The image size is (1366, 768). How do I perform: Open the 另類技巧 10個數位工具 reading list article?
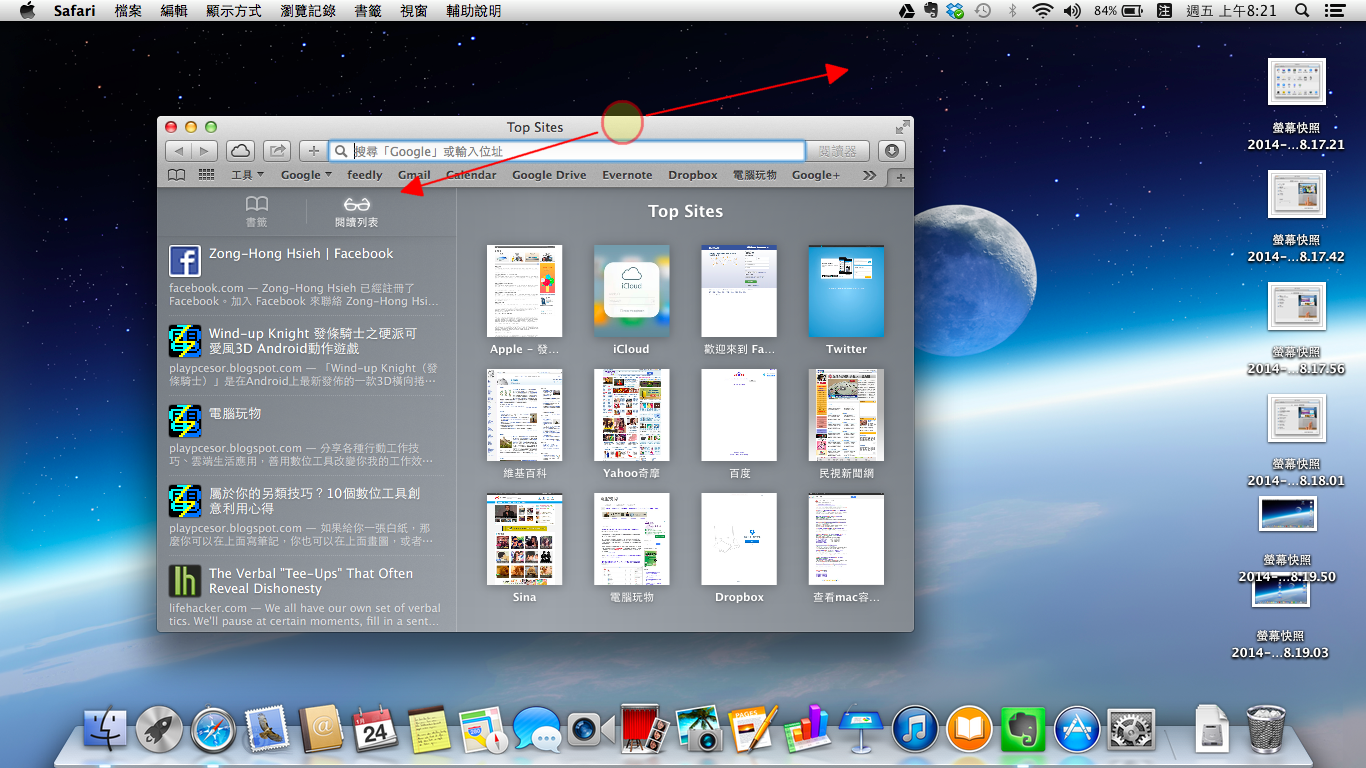(306, 516)
